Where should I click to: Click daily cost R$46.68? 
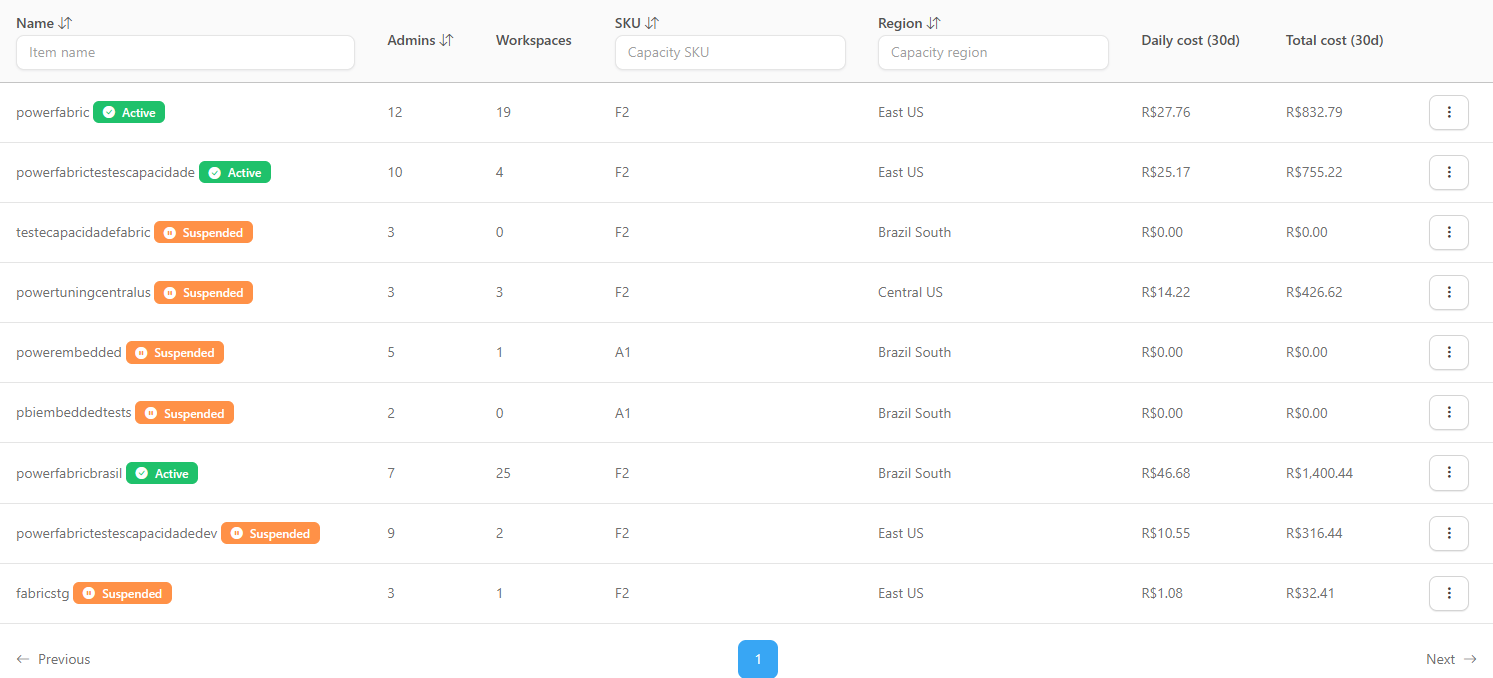pos(1166,473)
